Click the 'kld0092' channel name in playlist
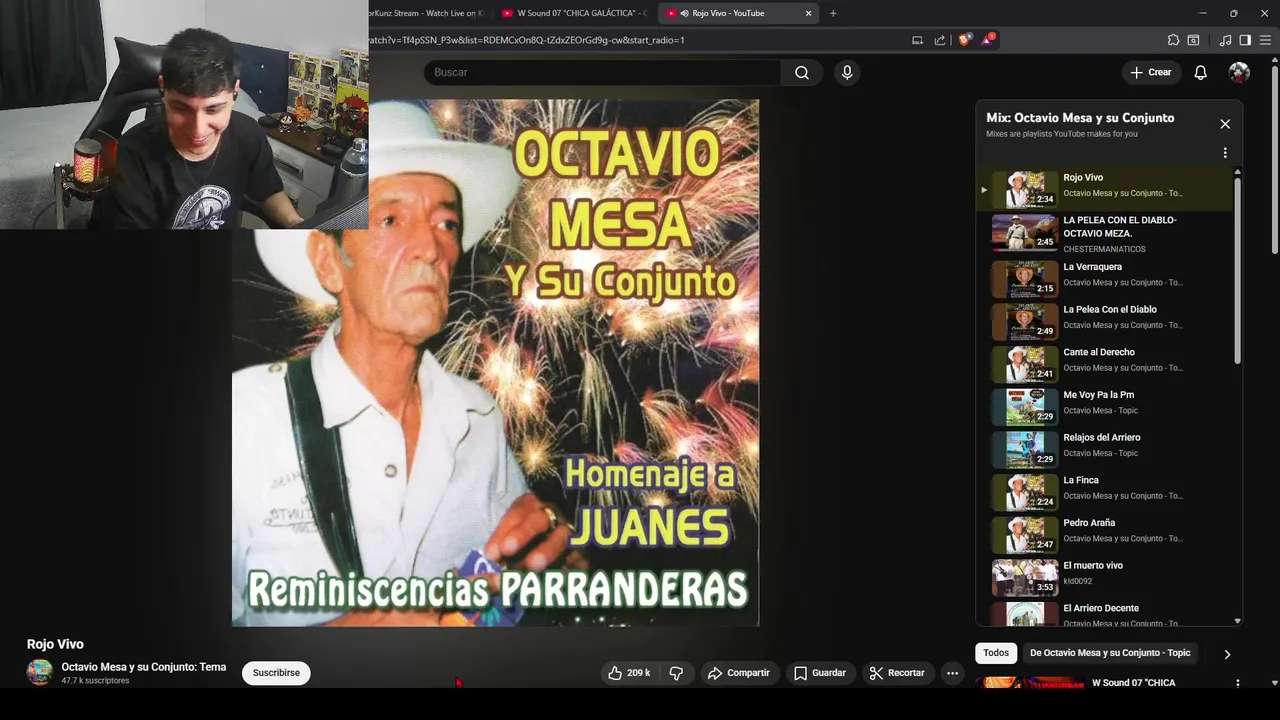The image size is (1280, 720). 1077,581
